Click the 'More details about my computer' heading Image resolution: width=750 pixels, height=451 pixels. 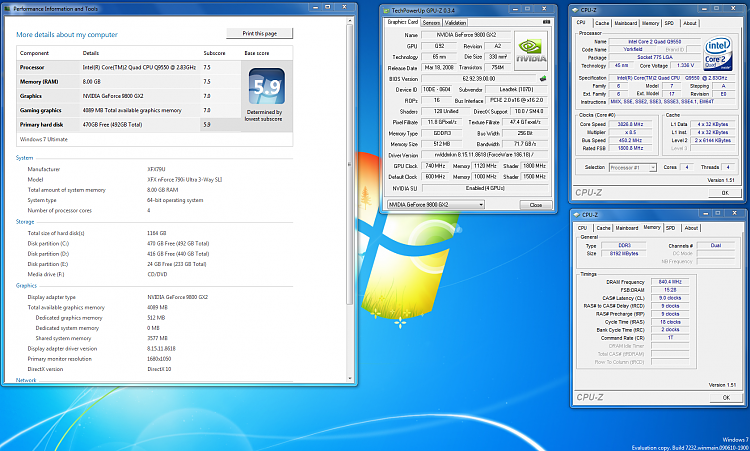tap(67, 34)
